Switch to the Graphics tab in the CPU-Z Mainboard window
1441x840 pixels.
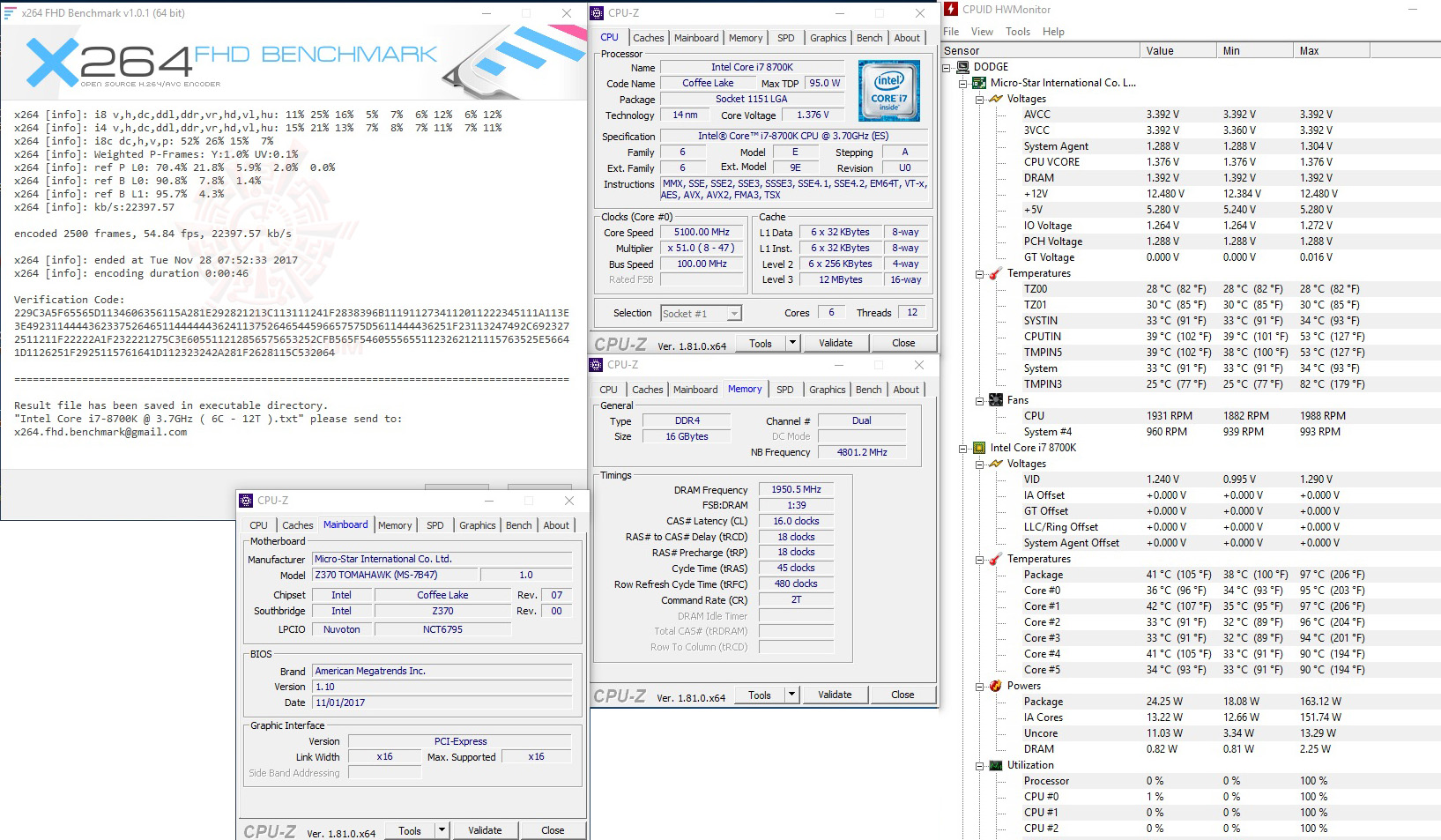coord(478,525)
